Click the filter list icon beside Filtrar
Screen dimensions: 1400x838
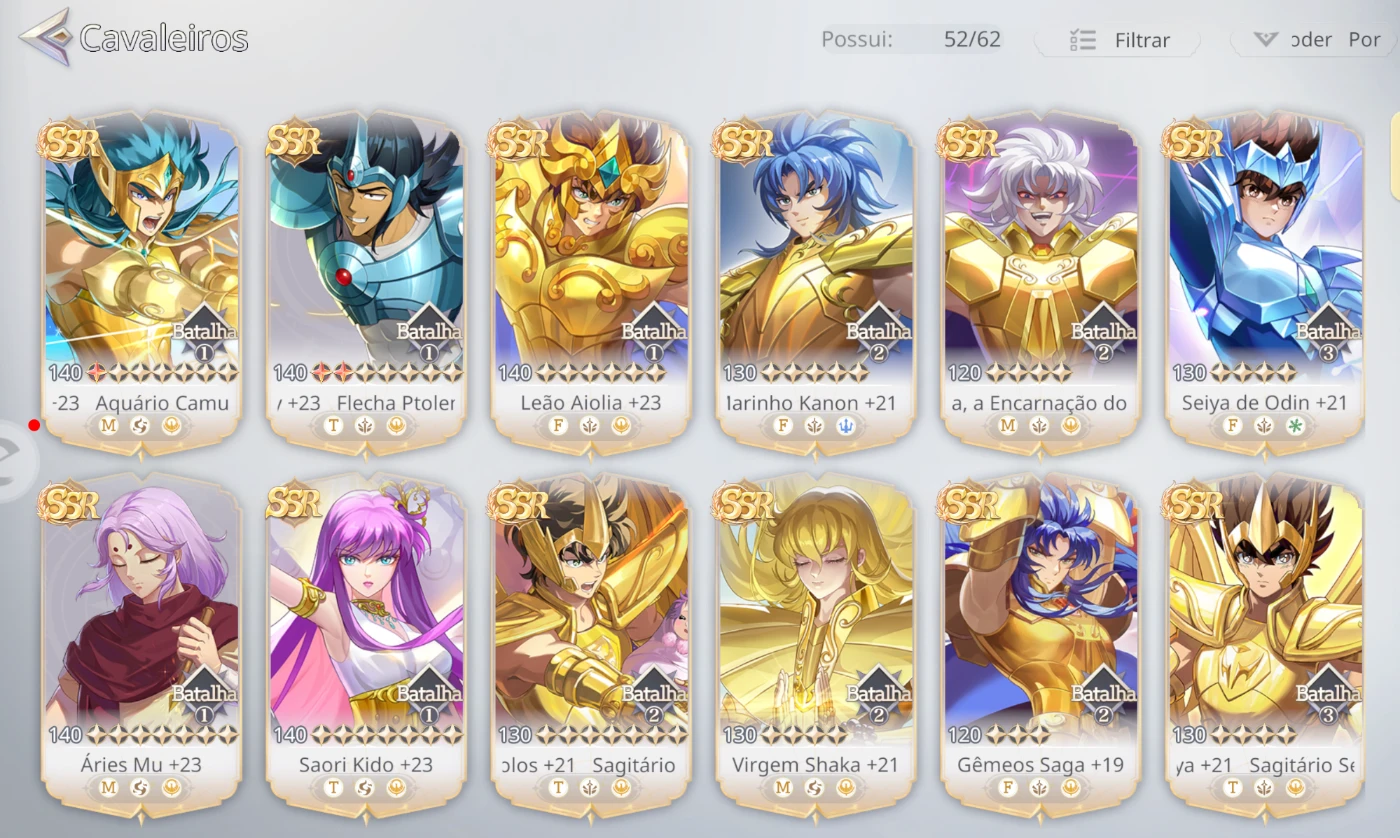(1082, 40)
